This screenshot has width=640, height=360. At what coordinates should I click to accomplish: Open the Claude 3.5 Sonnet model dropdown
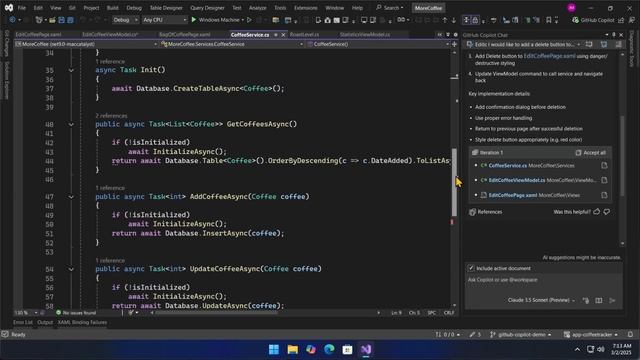point(541,300)
